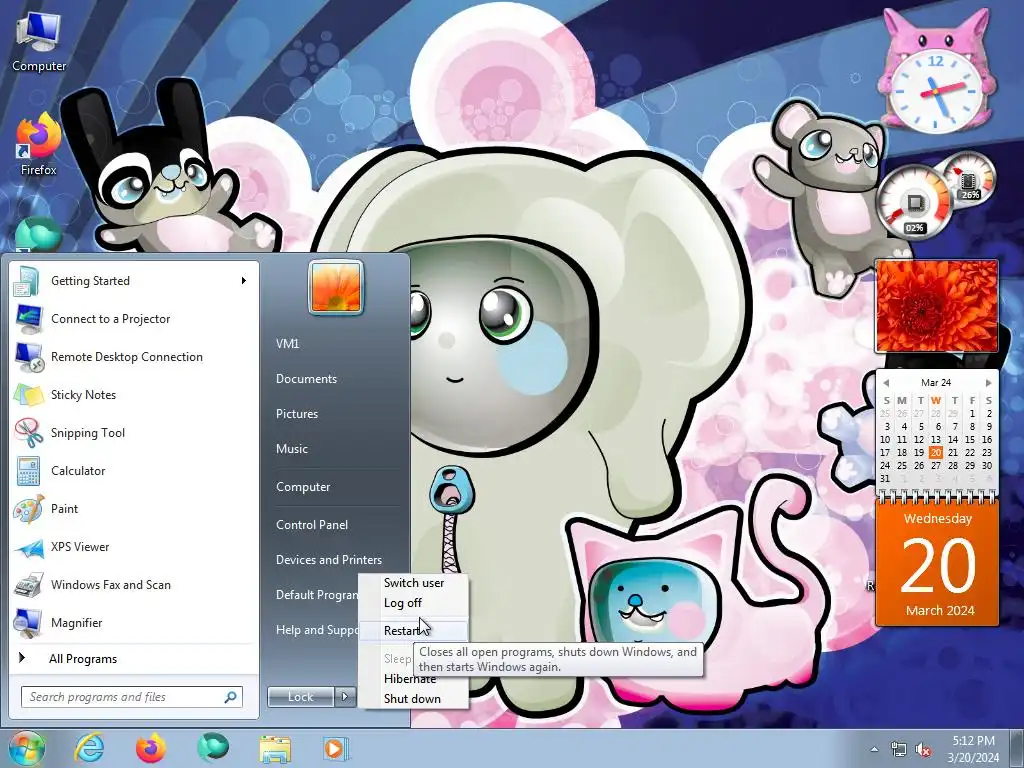Show hidden tray icons arrow

click(874, 749)
